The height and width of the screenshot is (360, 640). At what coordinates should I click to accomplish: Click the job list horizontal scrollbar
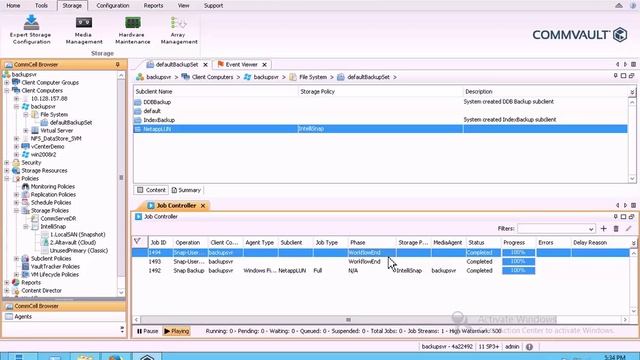(x=348, y=320)
